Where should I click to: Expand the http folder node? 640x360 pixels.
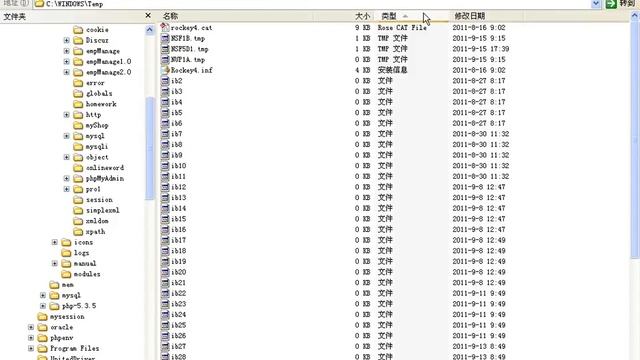click(x=67, y=114)
